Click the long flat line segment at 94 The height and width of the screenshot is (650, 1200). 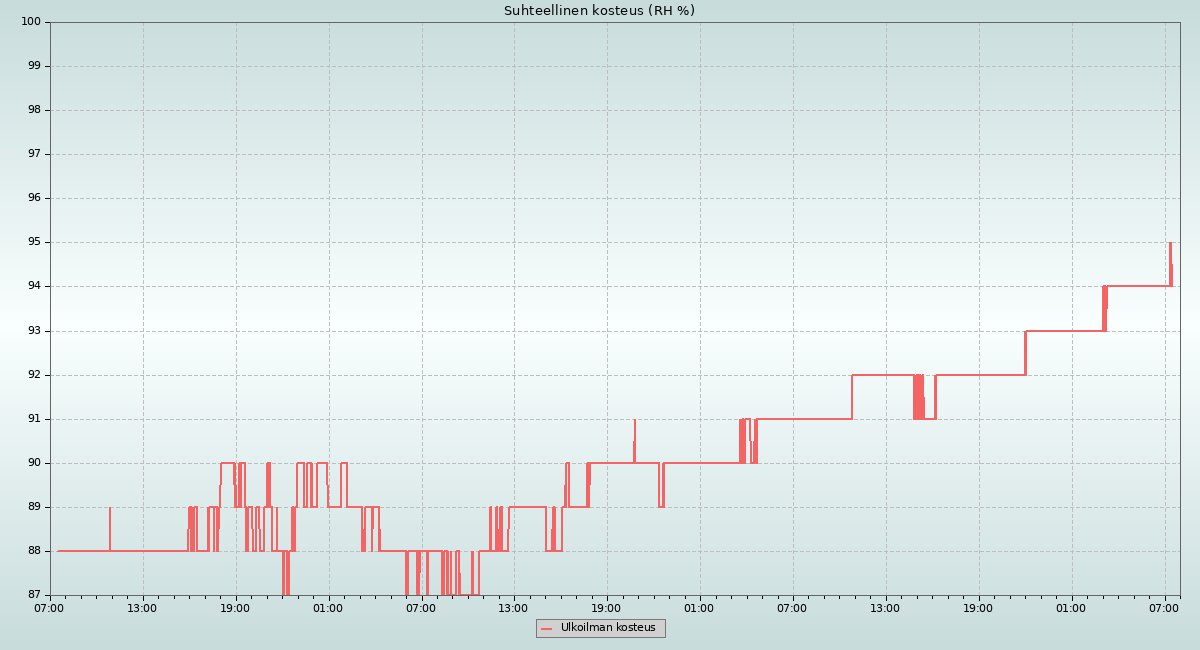coord(1138,286)
